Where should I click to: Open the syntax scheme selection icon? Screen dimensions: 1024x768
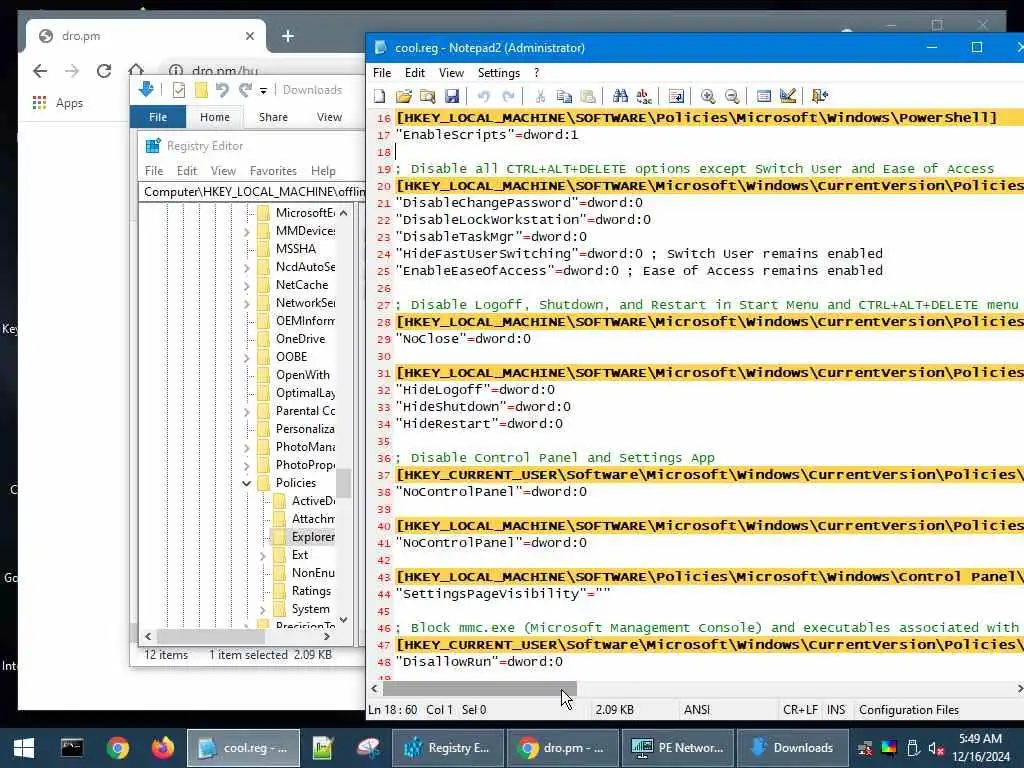click(x=763, y=97)
